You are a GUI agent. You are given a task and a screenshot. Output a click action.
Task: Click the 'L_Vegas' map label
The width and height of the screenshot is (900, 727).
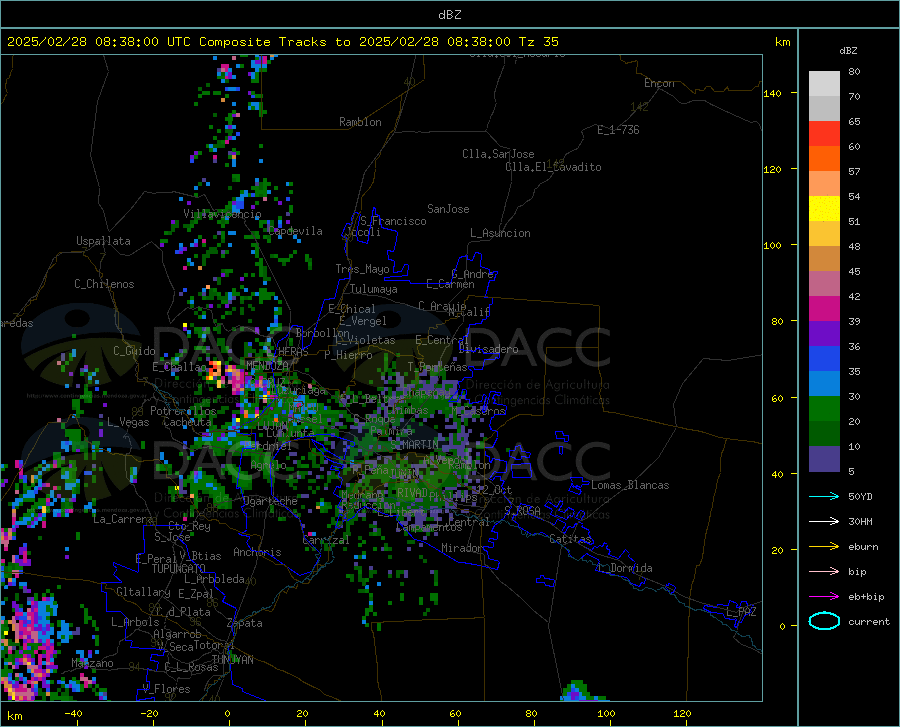click(x=128, y=422)
